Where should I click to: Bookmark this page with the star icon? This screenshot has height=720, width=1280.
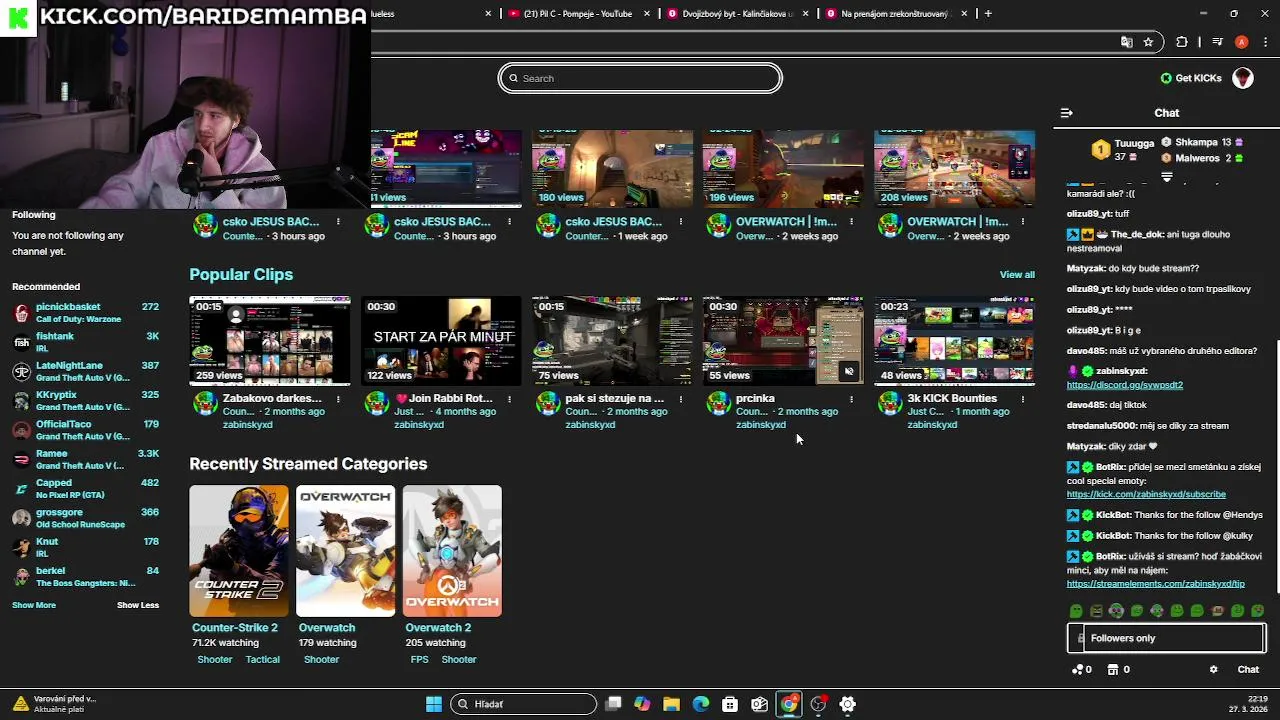tap(1148, 42)
